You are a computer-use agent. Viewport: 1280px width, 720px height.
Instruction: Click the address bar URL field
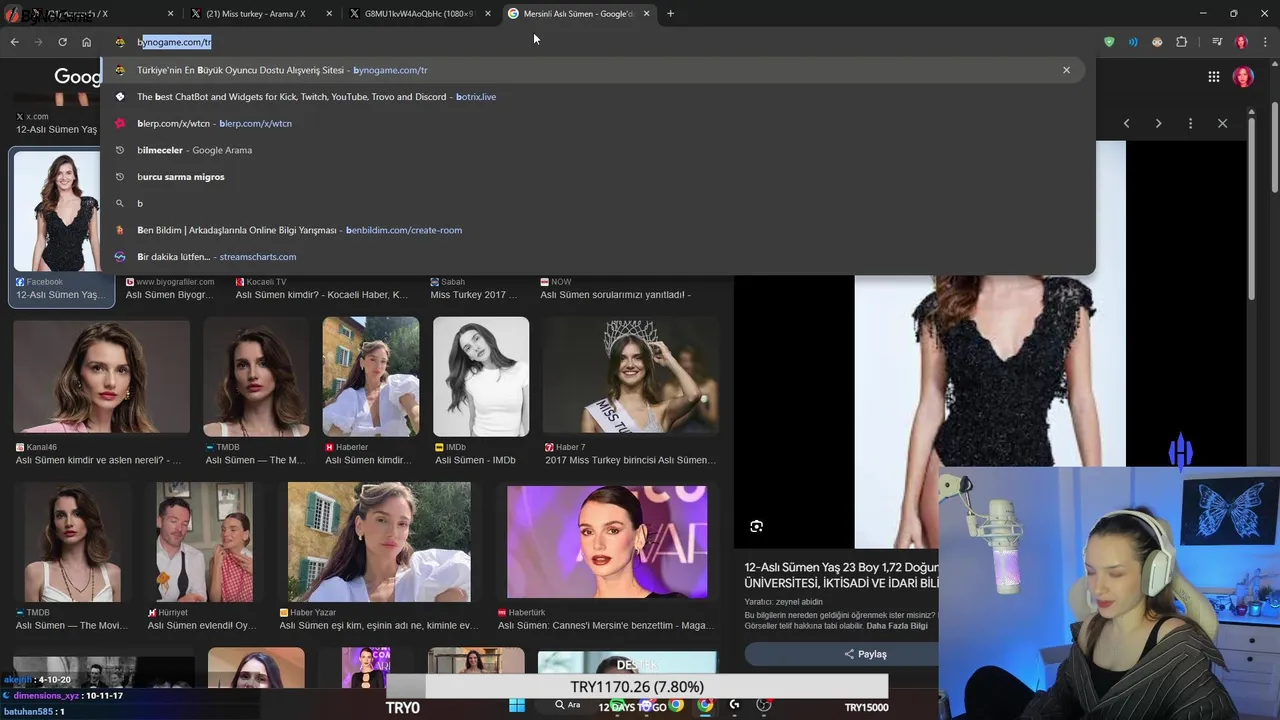(x=600, y=42)
